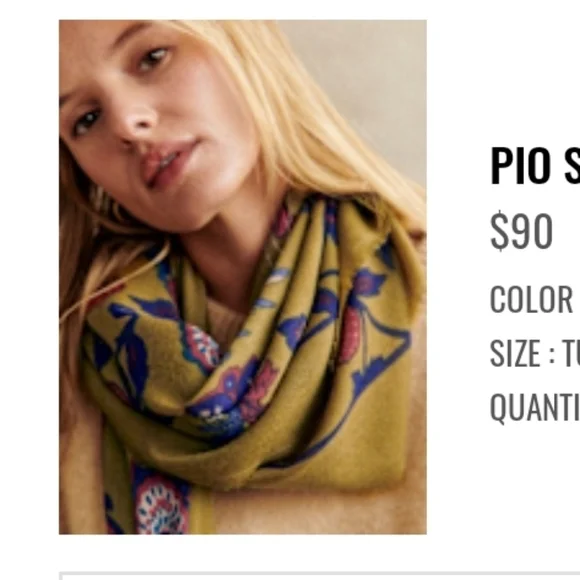Click the pink paisley medallion at scarf end
This screenshot has width=580, height=580.
click(x=161, y=509)
